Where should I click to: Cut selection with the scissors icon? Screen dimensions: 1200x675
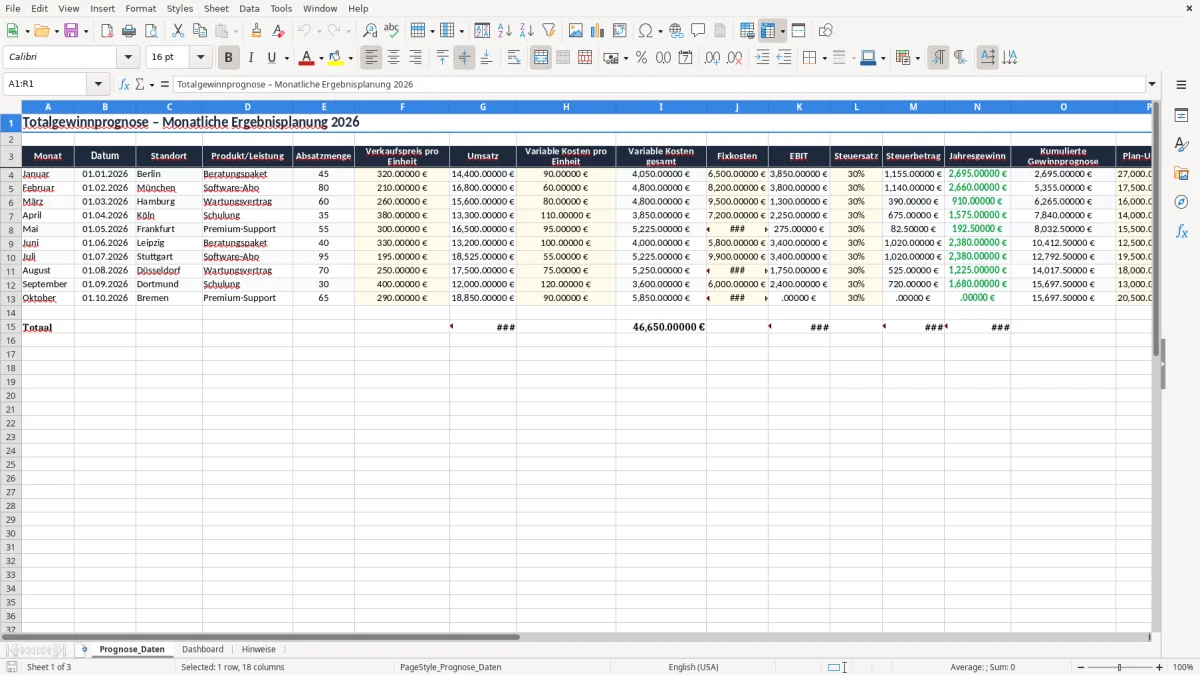(x=178, y=31)
